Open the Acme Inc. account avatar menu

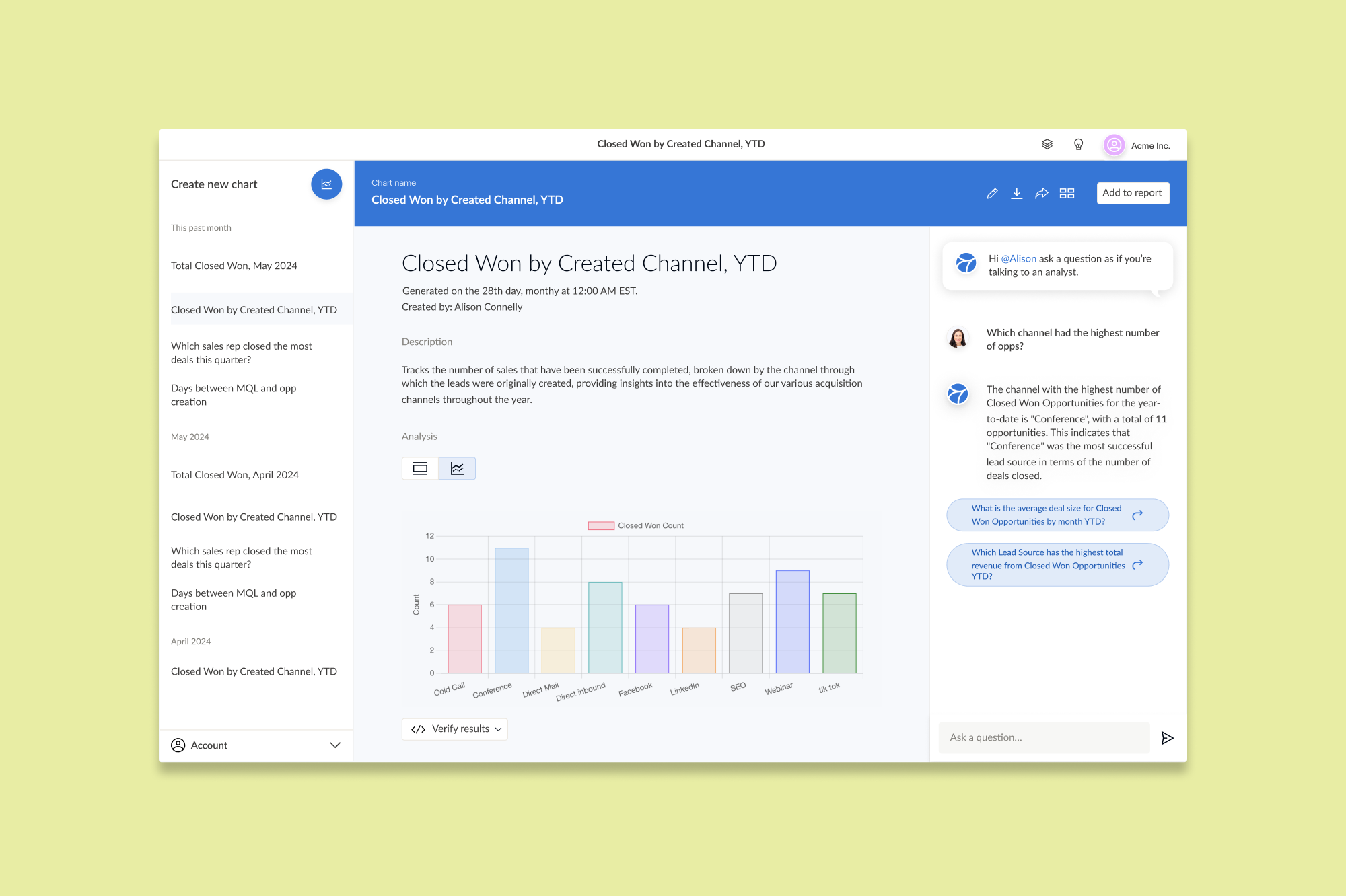[x=1114, y=145]
